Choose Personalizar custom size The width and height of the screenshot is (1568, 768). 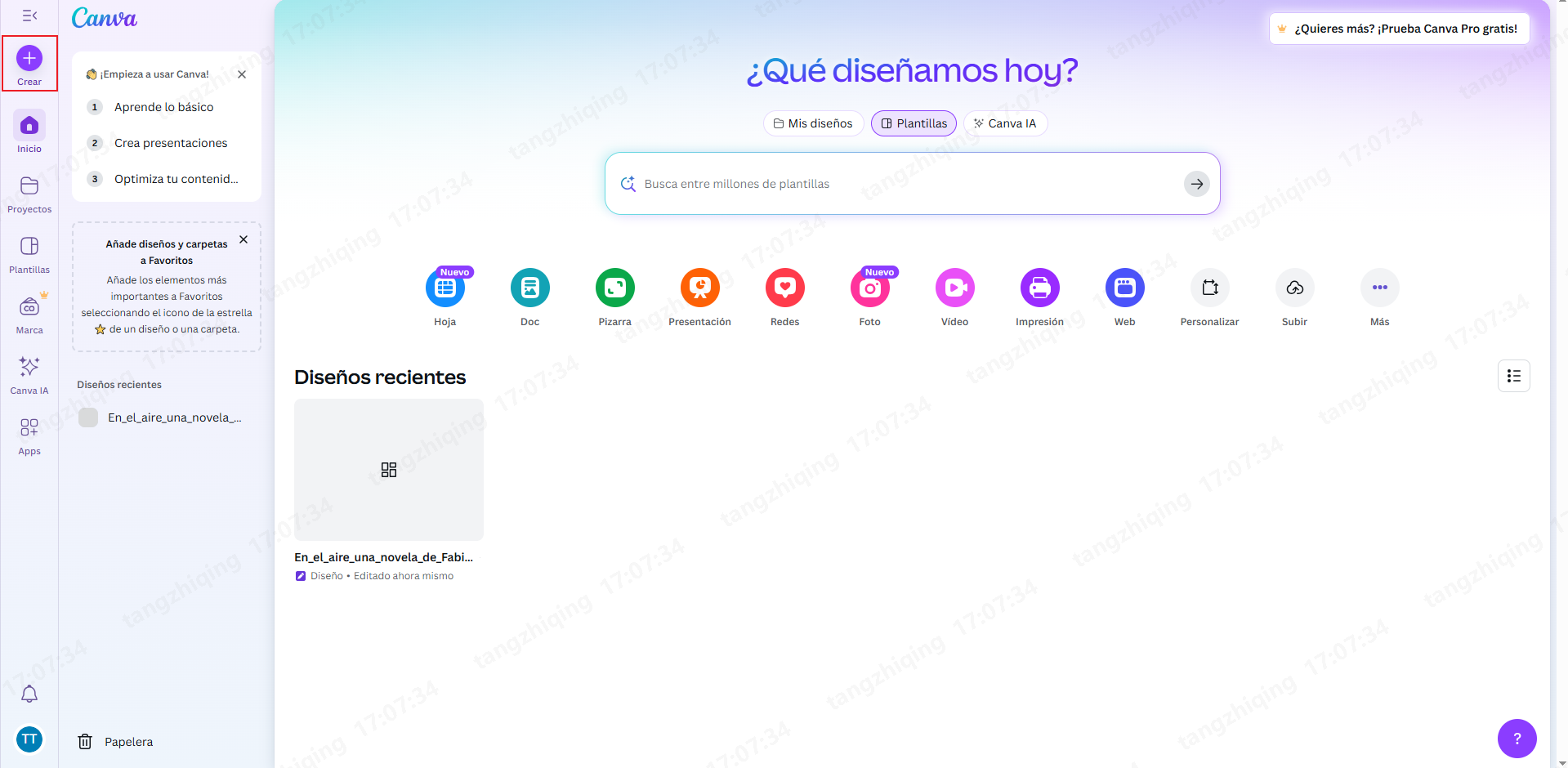(x=1210, y=288)
